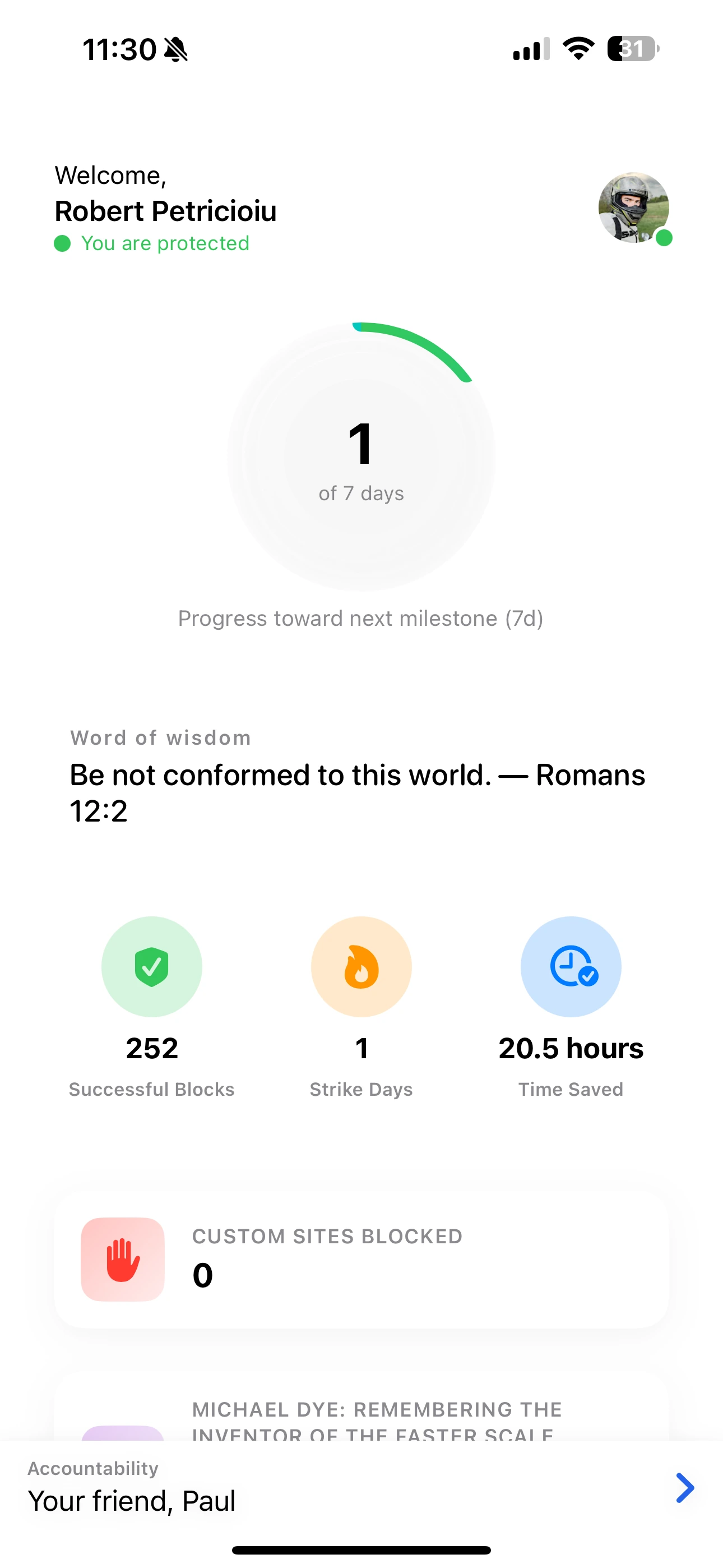Tap the green protected status dot
This screenshot has height=1568, width=723.
[62, 243]
